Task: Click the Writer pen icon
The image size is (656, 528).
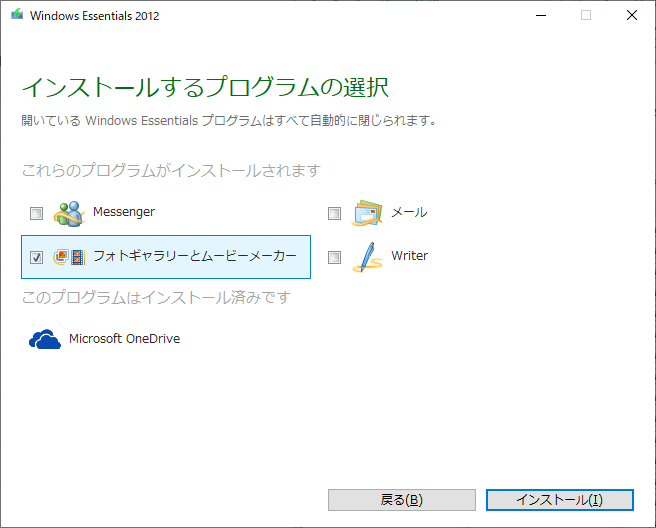Action: (x=367, y=257)
